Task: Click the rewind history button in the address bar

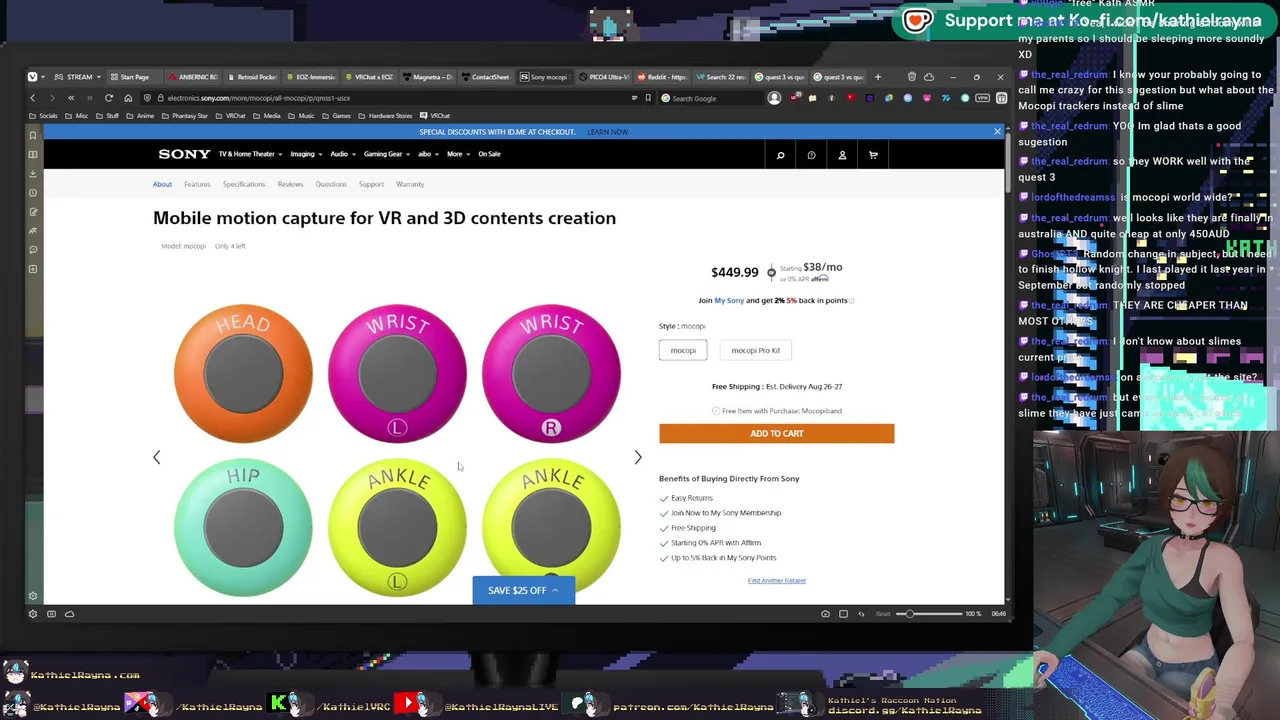Action: click(x=71, y=98)
